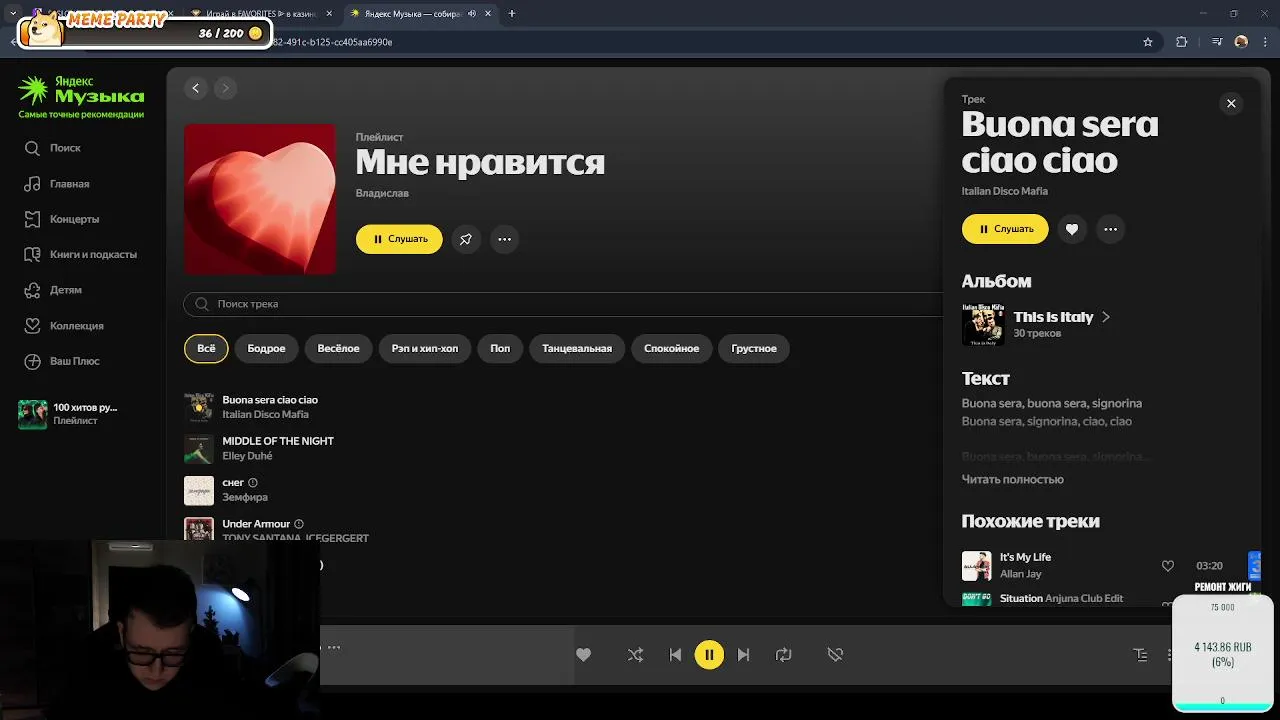The image size is (1280, 720).
Task: Select the Рэп и хип-хоп filter chip
Action: point(425,348)
